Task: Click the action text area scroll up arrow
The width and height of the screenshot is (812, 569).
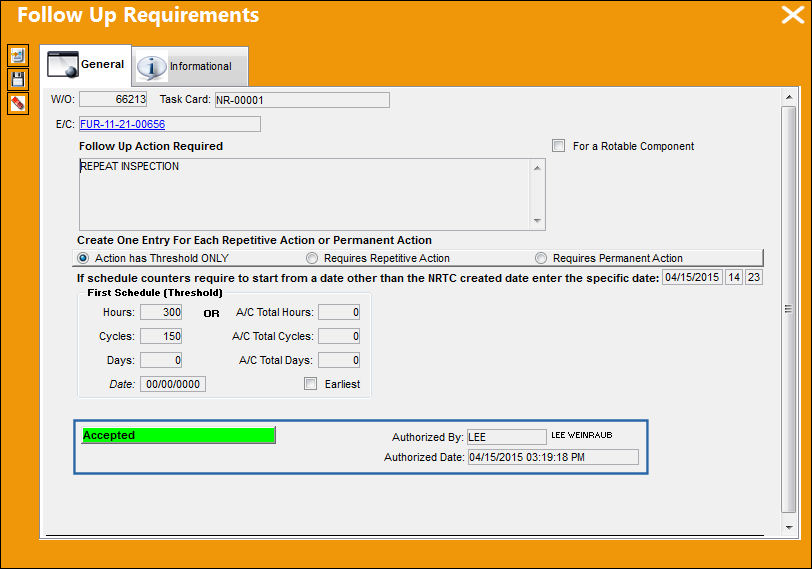Action: (x=537, y=168)
